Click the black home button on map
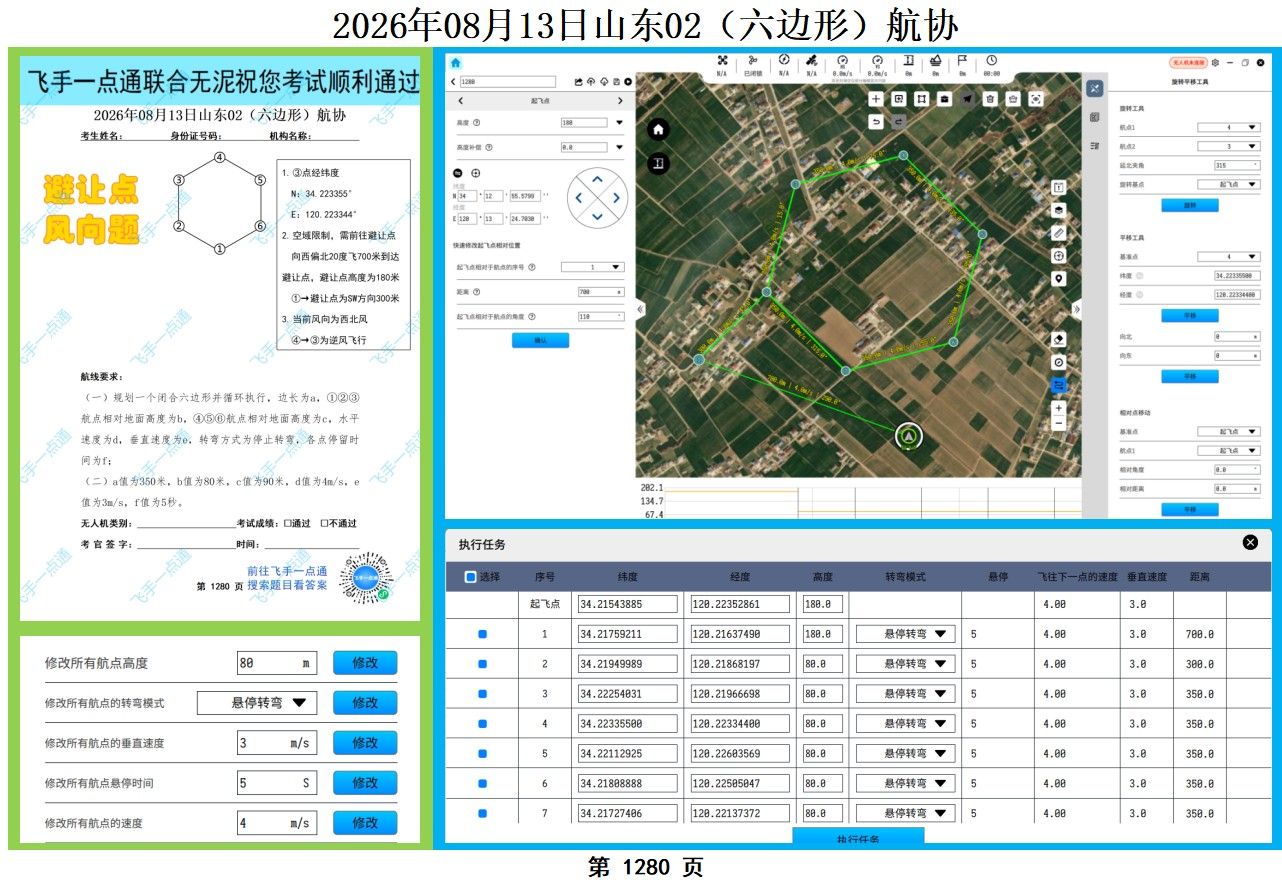Screen dimensions: 1282x888 (x=658, y=130)
